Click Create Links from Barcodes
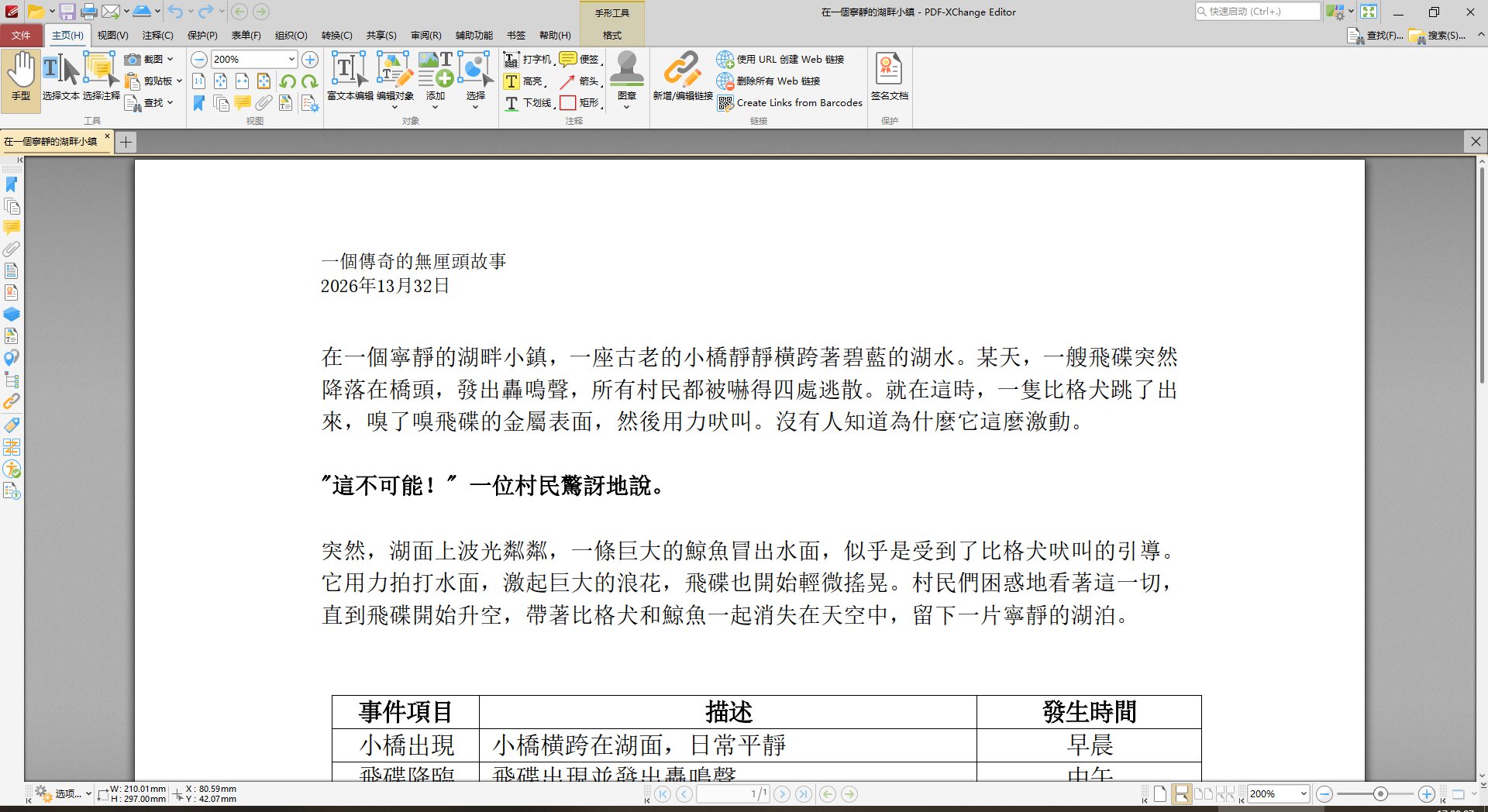 (798, 102)
